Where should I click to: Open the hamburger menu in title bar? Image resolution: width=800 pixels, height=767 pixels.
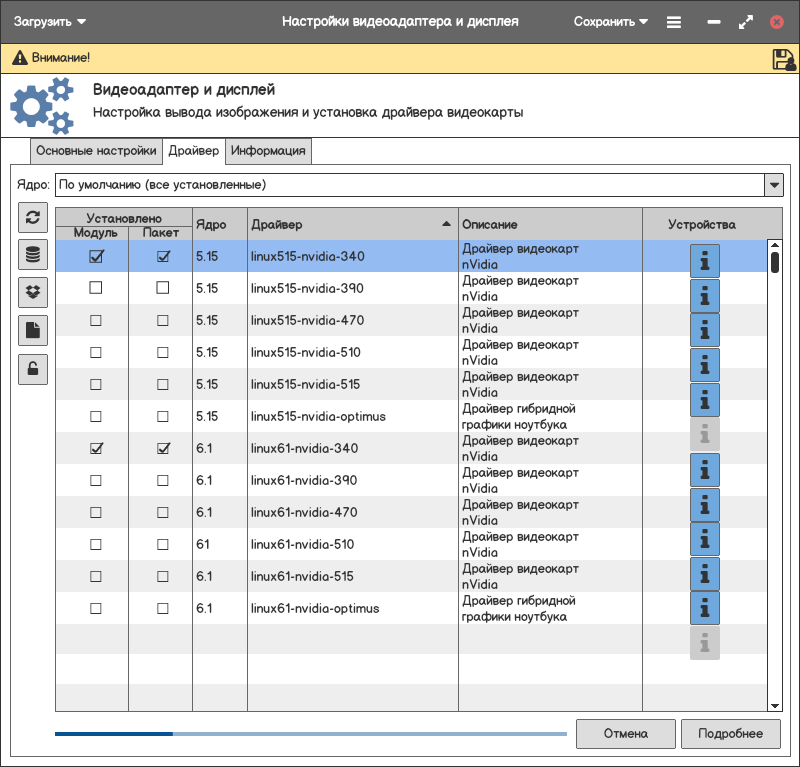674,21
